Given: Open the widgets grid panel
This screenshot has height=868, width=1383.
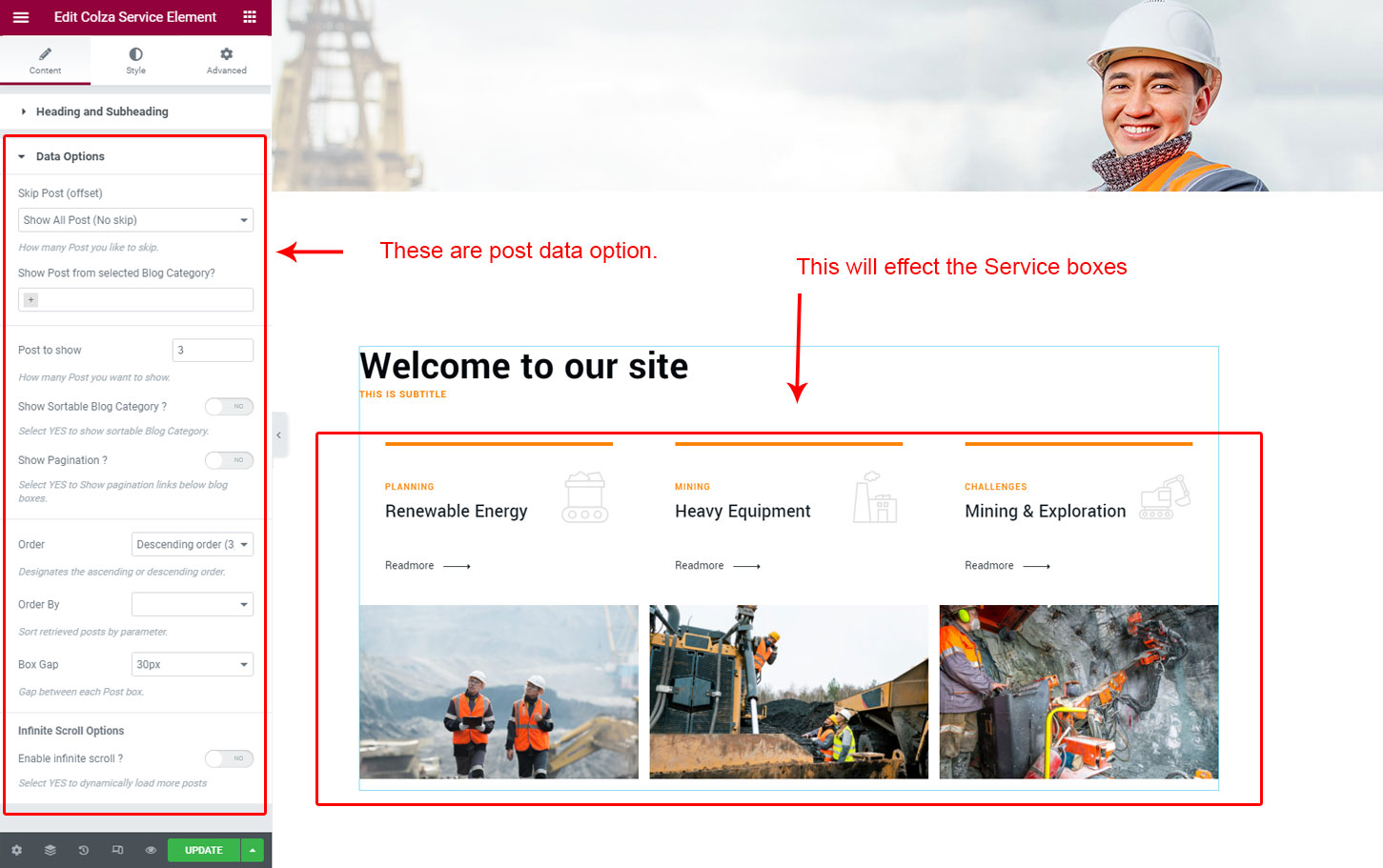Looking at the screenshot, I should point(250,17).
